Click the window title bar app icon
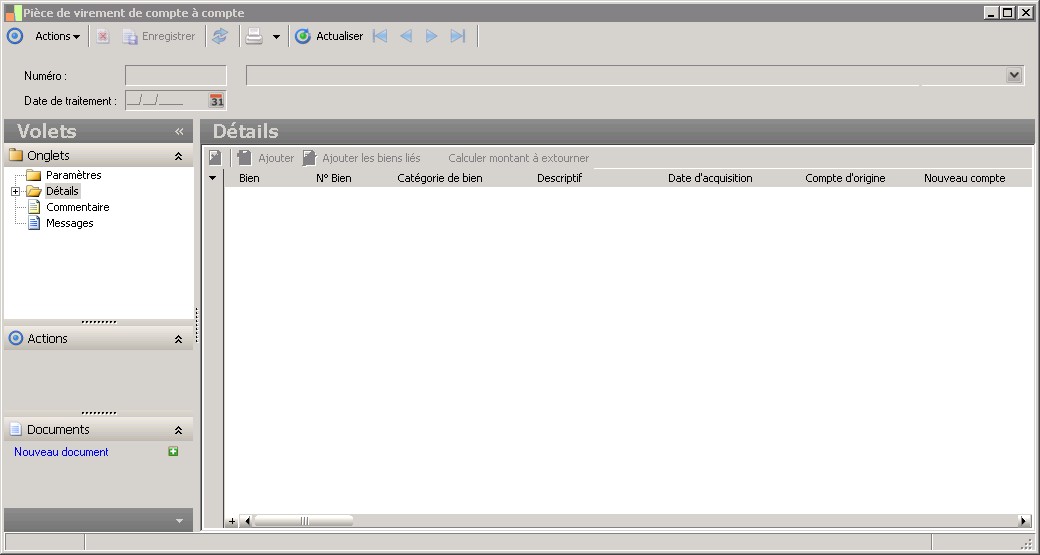This screenshot has height=555, width=1040. [13, 13]
